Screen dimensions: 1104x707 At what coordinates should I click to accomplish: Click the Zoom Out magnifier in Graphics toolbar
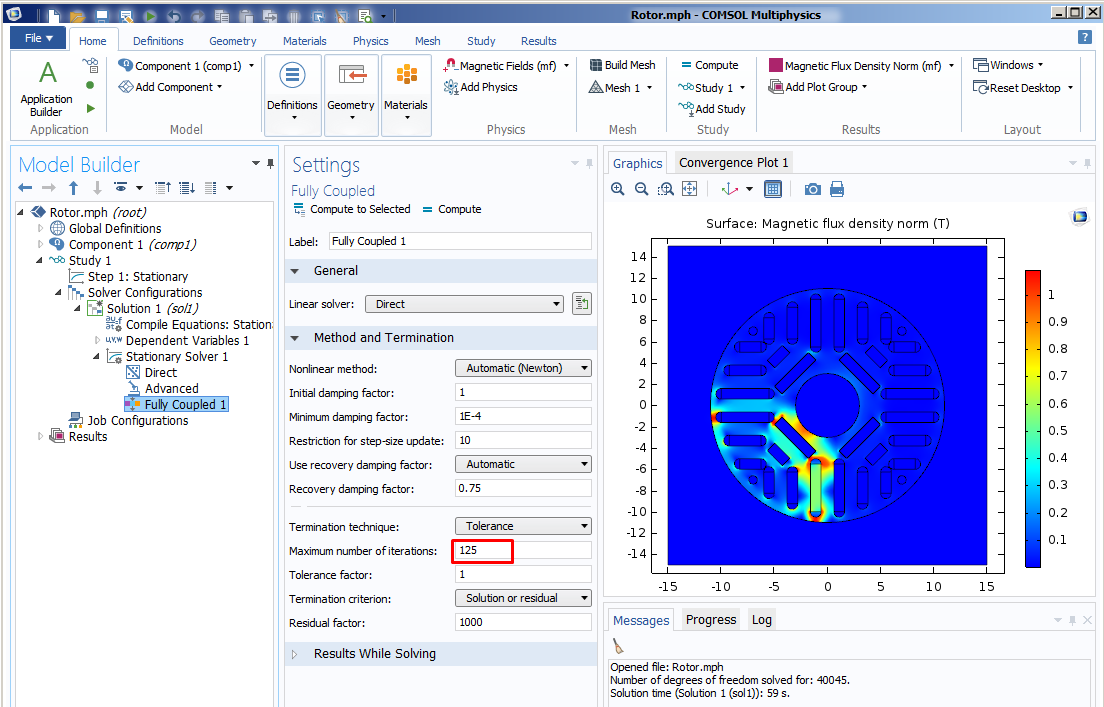641,189
